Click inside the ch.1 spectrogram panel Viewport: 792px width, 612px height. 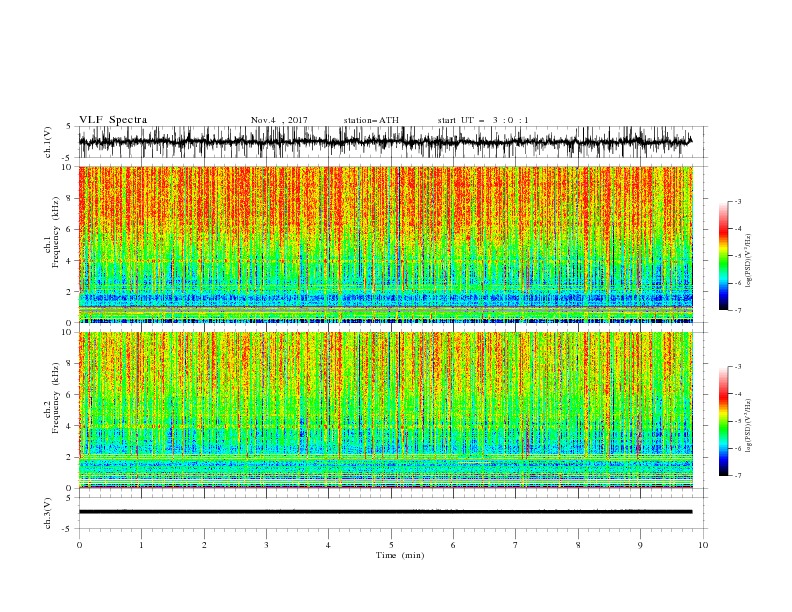pyautogui.click(x=386, y=244)
